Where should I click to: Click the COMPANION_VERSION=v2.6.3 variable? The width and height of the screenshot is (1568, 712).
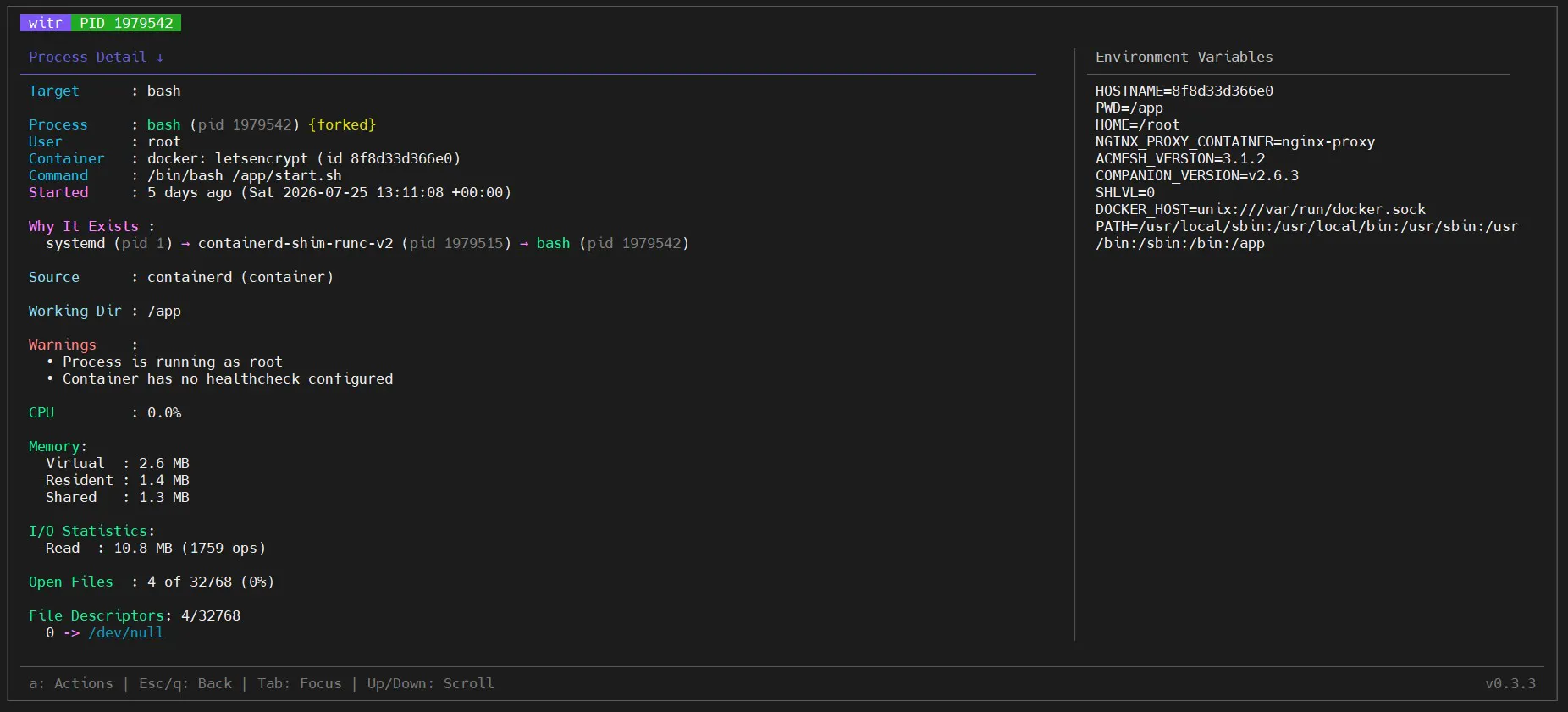tap(1196, 175)
